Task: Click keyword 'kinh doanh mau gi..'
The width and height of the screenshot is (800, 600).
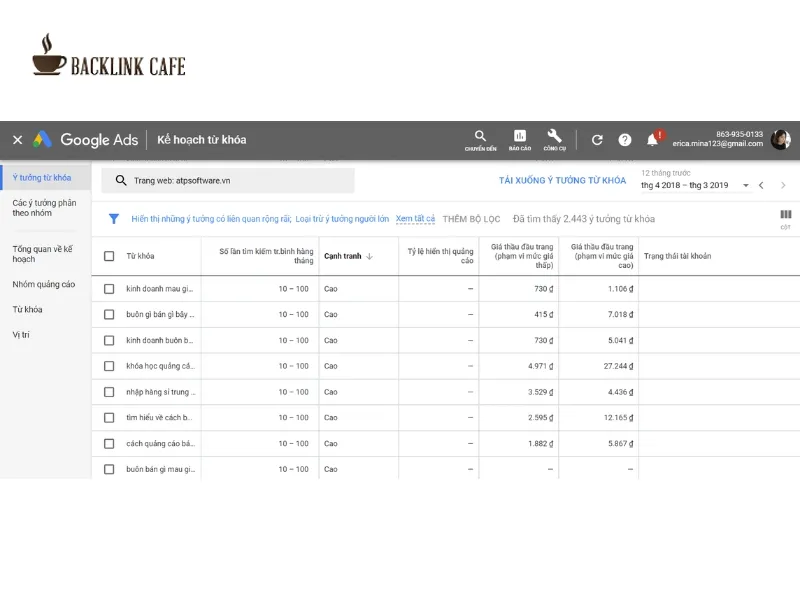Action: coord(160,289)
